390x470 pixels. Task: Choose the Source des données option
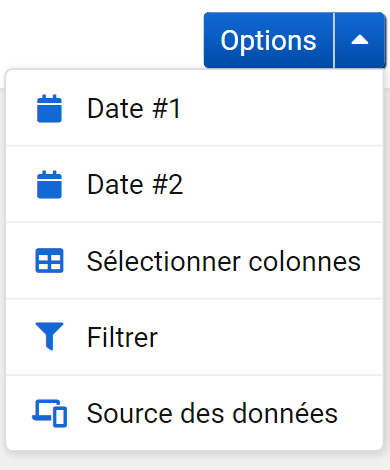tap(194, 413)
